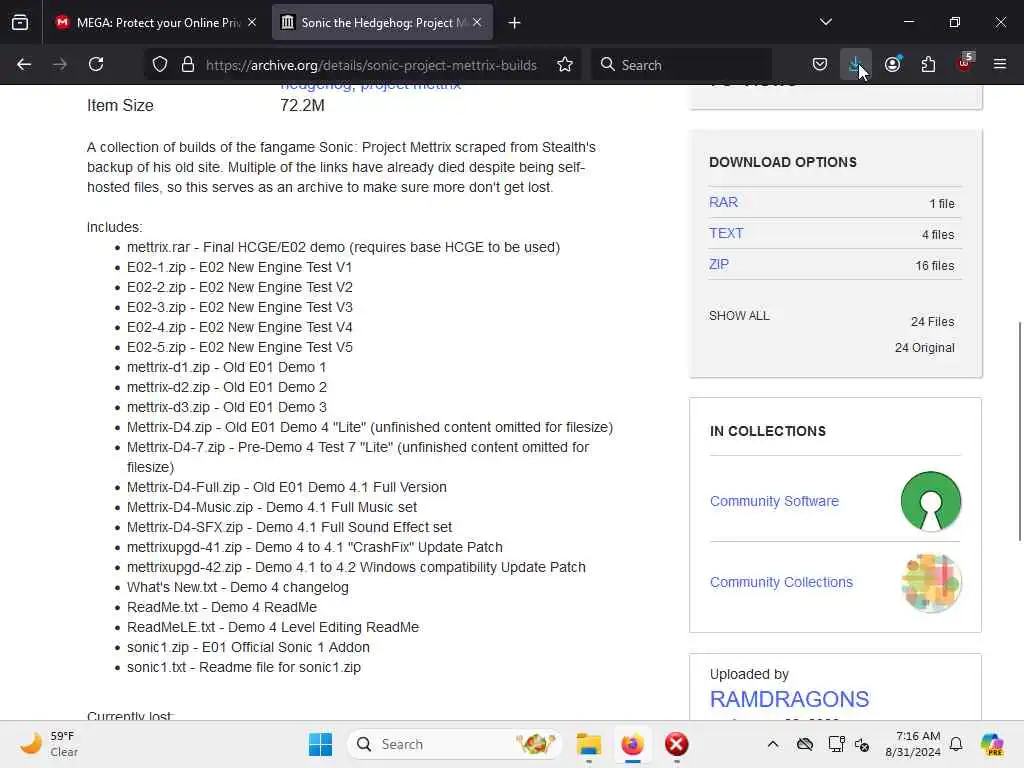Select 'E02-5.zip - E02 New Engine Test V5' line
This screenshot has width=1024, height=768.
click(x=240, y=347)
